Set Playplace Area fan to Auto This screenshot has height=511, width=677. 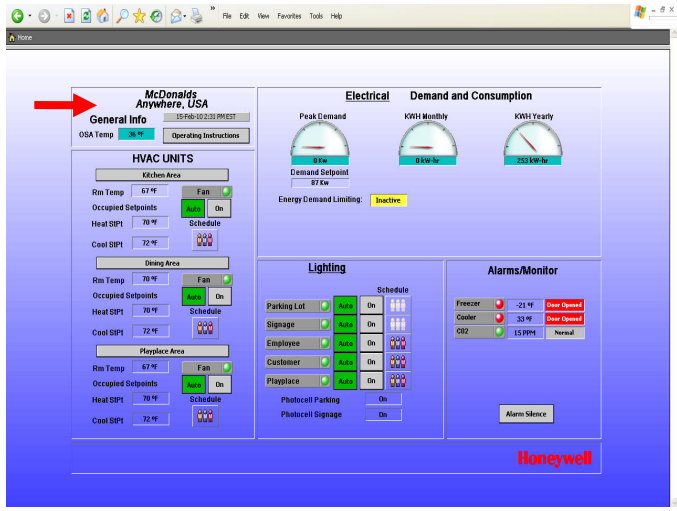tap(194, 385)
